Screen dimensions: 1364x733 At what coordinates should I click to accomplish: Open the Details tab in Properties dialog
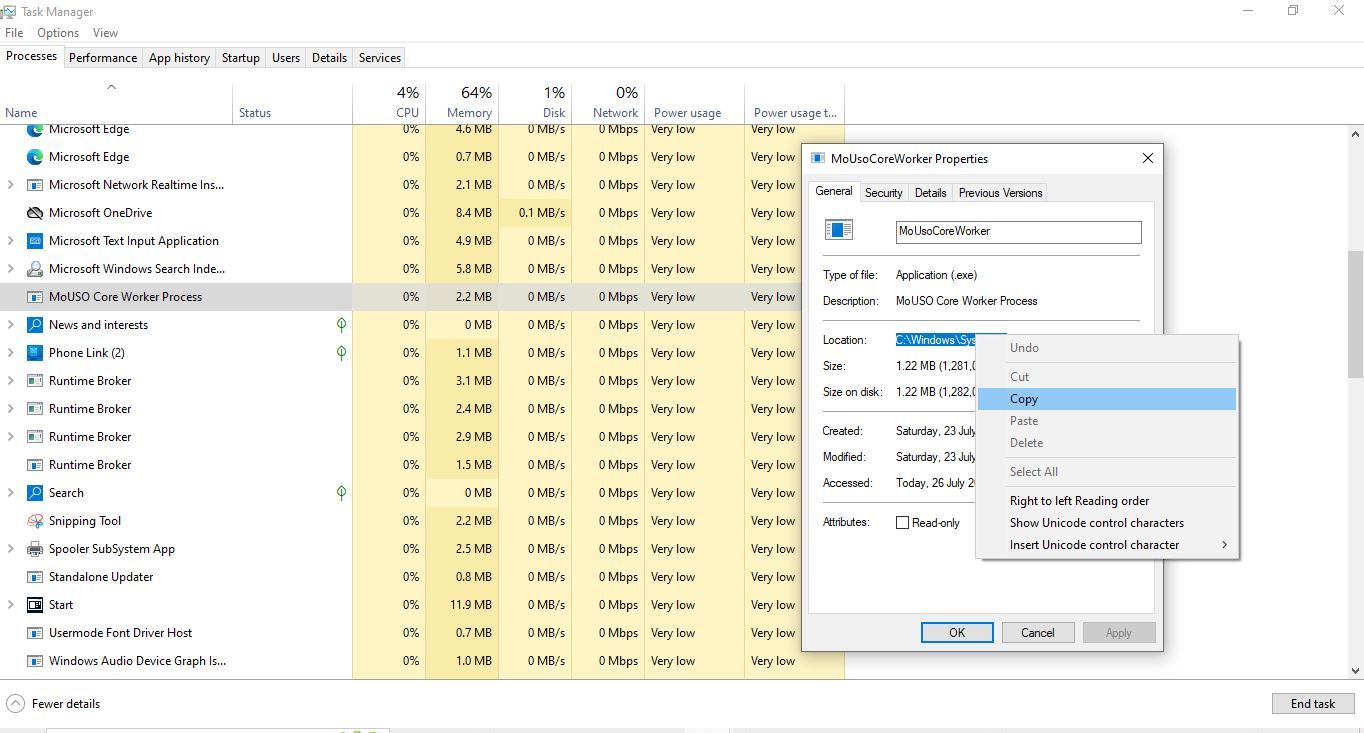point(930,193)
